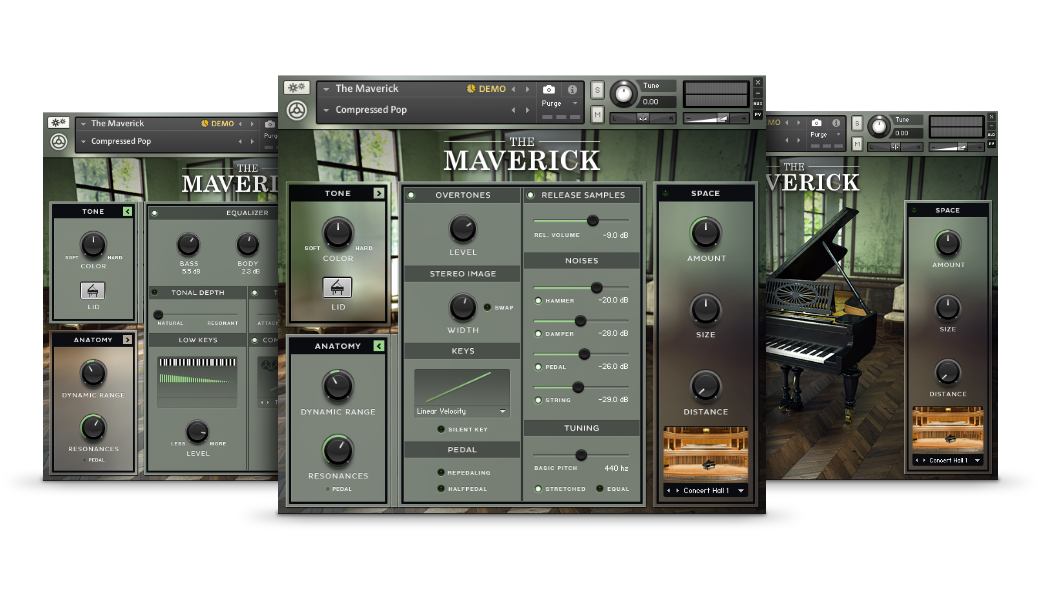1040x600 pixels.
Task: Mute the instrument with M button, center window
Action: 597,115
